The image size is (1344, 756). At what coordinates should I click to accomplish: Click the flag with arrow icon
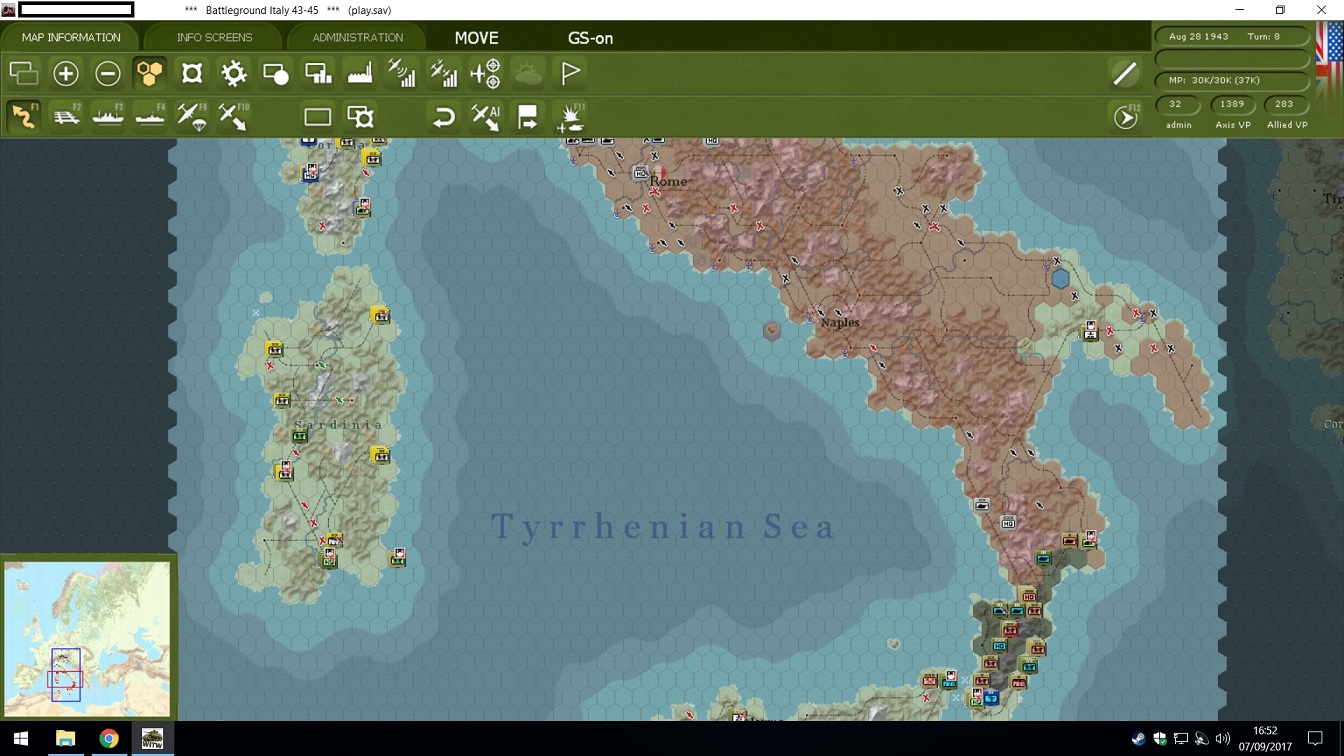[528, 117]
